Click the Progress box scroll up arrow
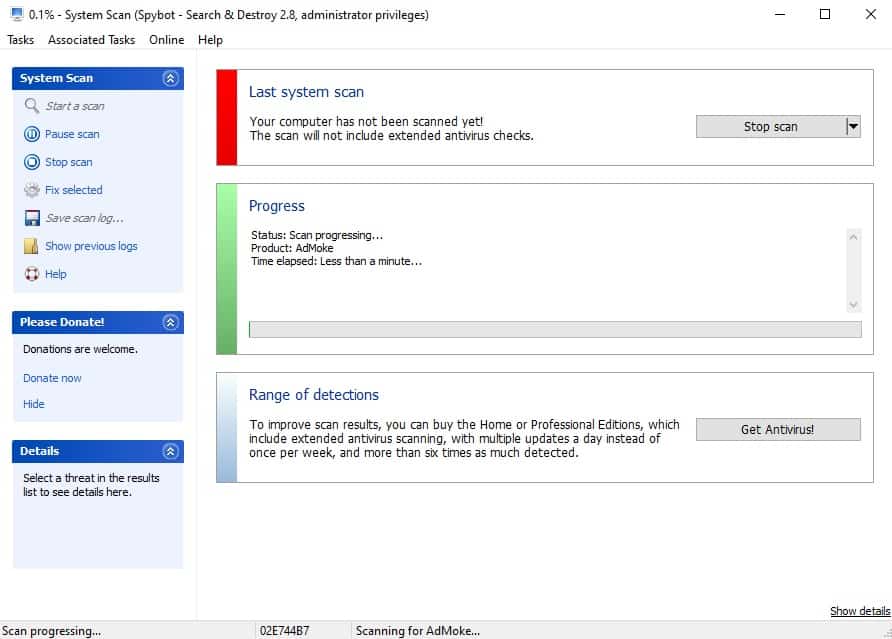 coord(853,237)
